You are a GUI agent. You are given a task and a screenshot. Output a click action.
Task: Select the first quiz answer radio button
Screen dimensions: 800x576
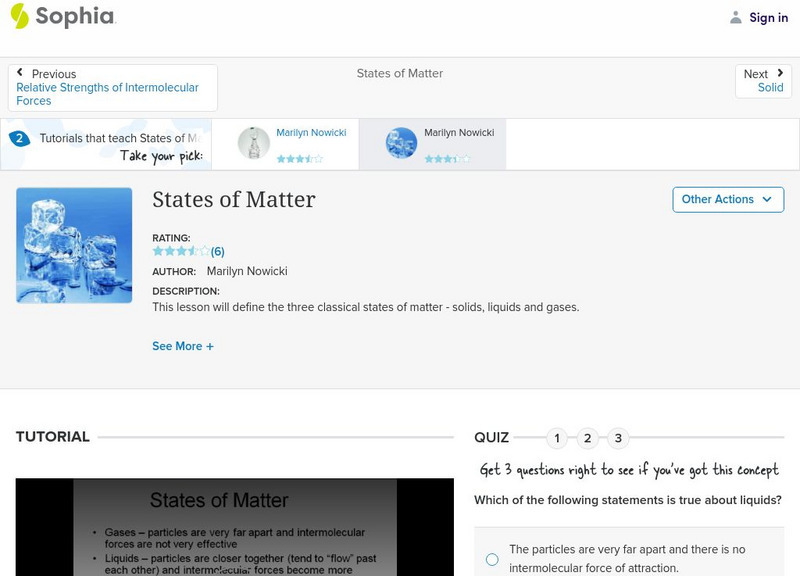(x=491, y=560)
